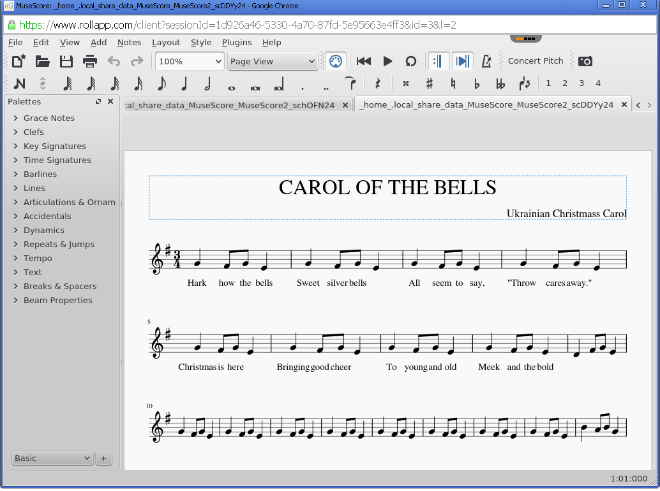
Task: Add augmentation dot
Action: (x=302, y=88)
